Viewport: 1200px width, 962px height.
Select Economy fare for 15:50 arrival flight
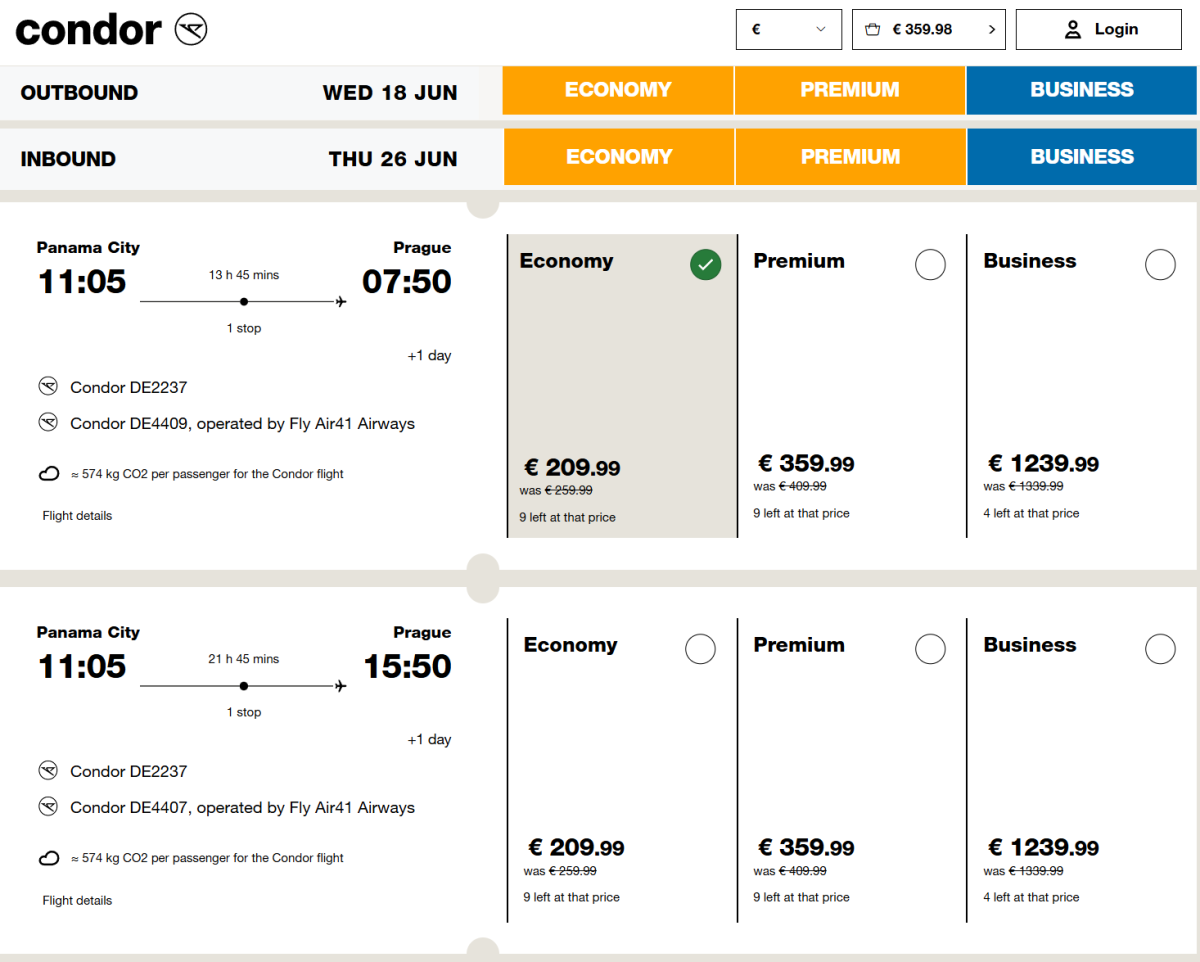pos(700,649)
